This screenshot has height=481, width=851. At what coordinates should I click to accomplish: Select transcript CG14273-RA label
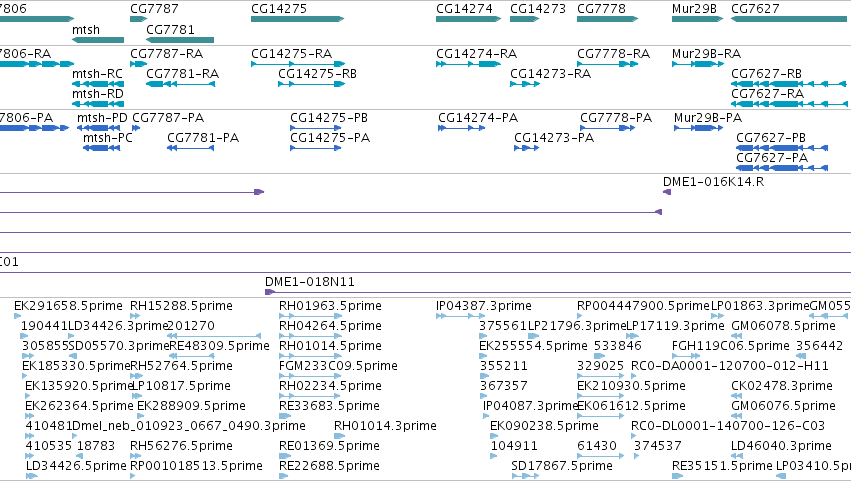pos(550,74)
